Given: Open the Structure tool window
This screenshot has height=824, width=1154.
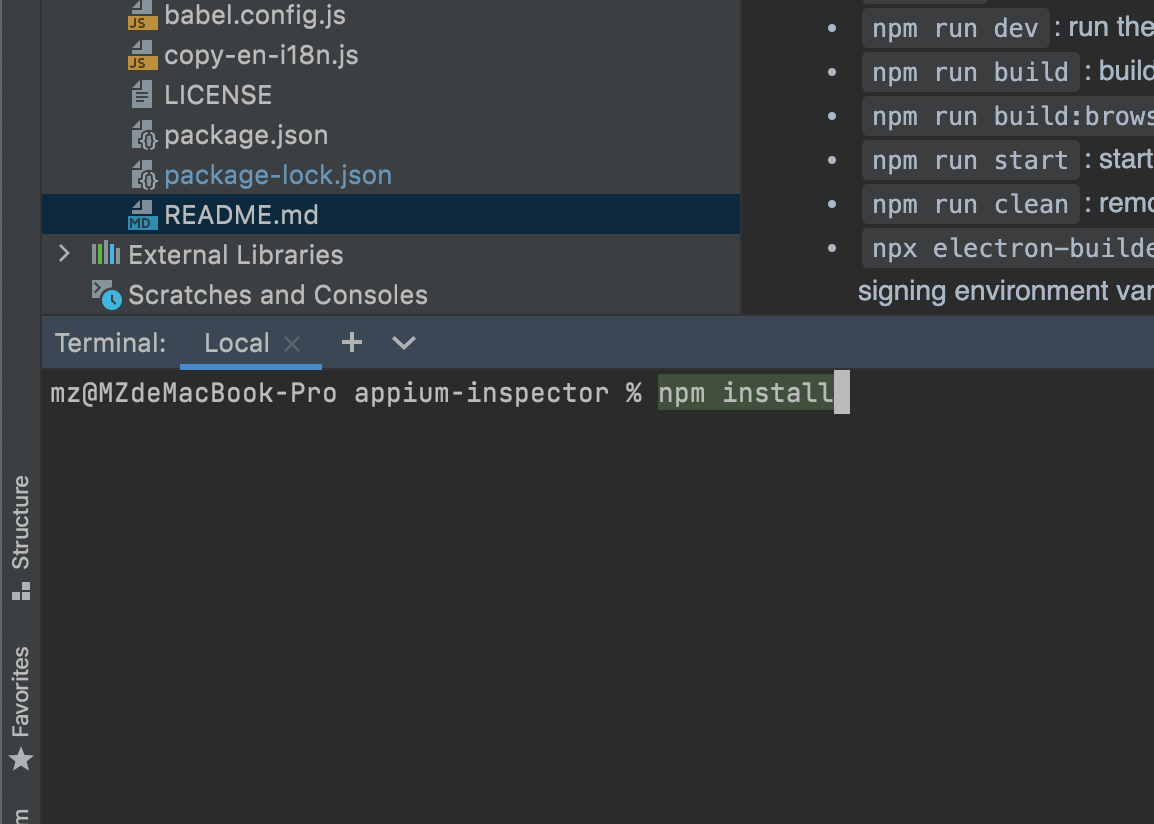Looking at the screenshot, I should [x=21, y=538].
